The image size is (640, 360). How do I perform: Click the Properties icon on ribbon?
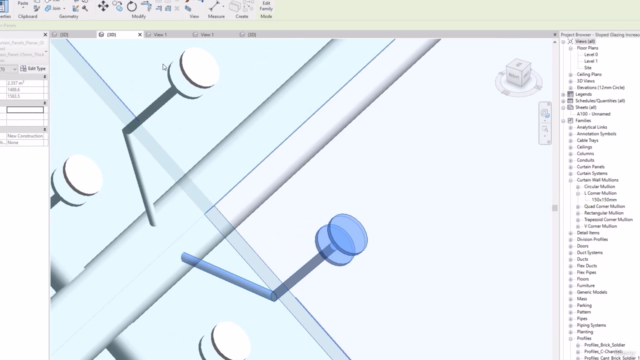click(x=4, y=7)
